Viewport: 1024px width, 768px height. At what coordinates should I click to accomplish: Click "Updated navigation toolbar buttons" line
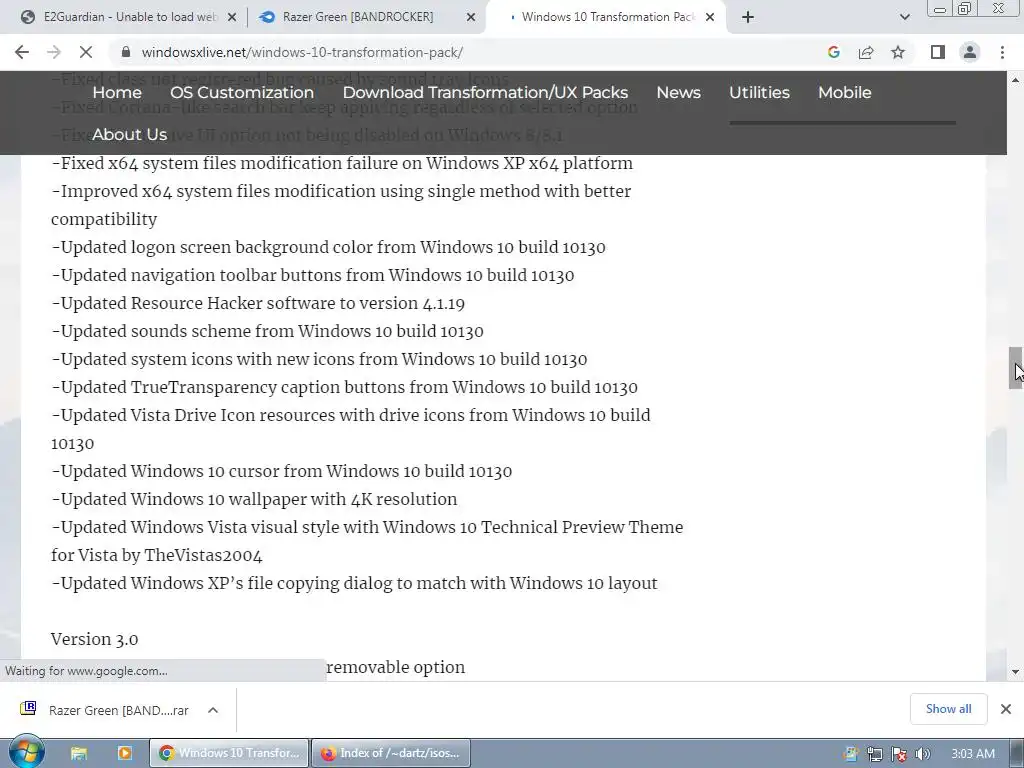coord(313,276)
